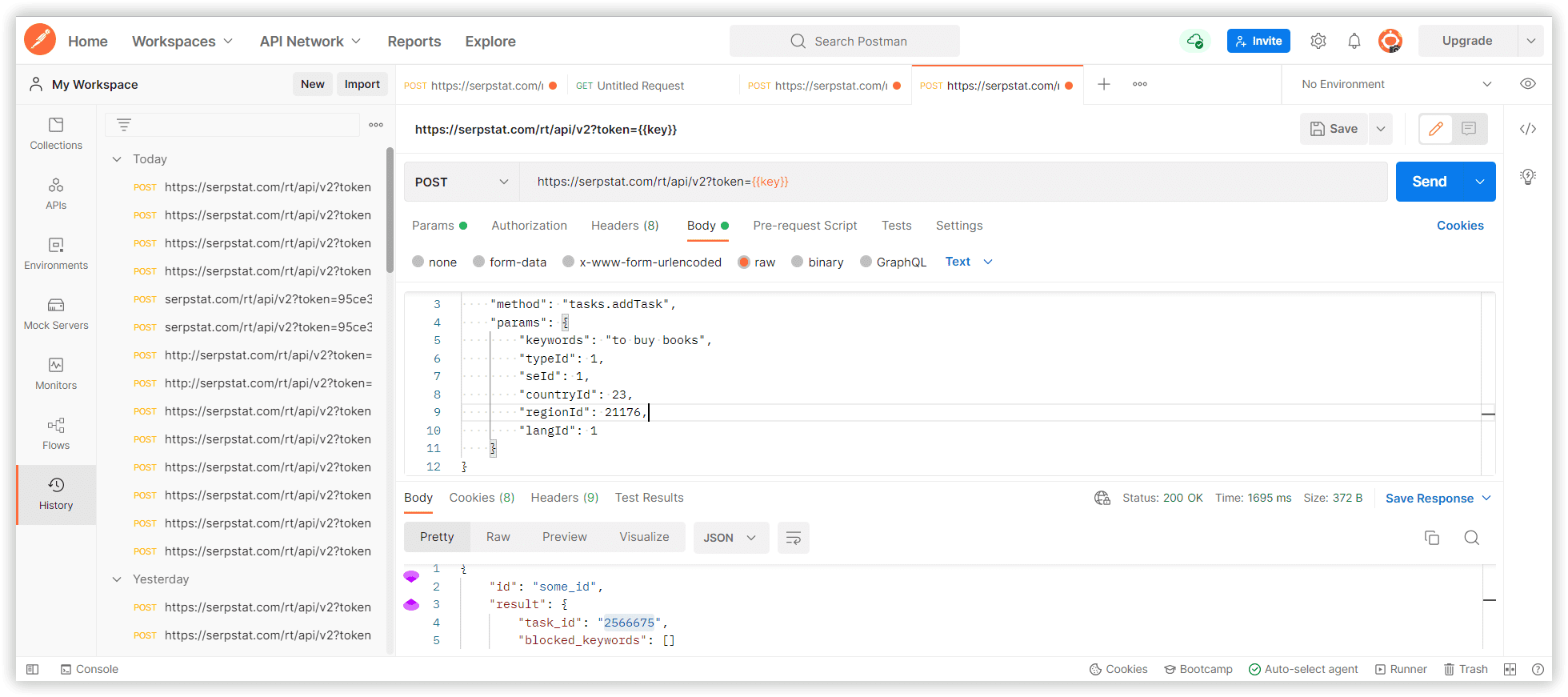Image resolution: width=1568 pixels, height=697 pixels.
Task: Open the sync status cloud icon
Action: point(1194,41)
